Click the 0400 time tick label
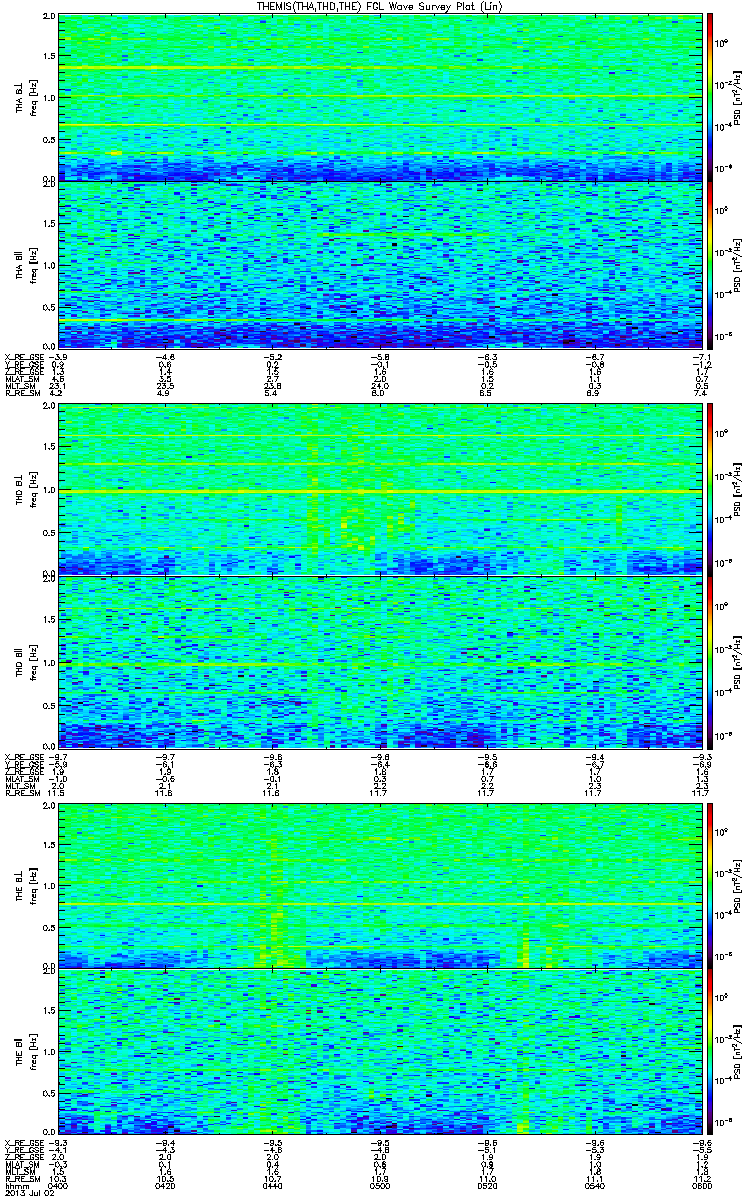The image size is (750, 1200). (58, 1186)
